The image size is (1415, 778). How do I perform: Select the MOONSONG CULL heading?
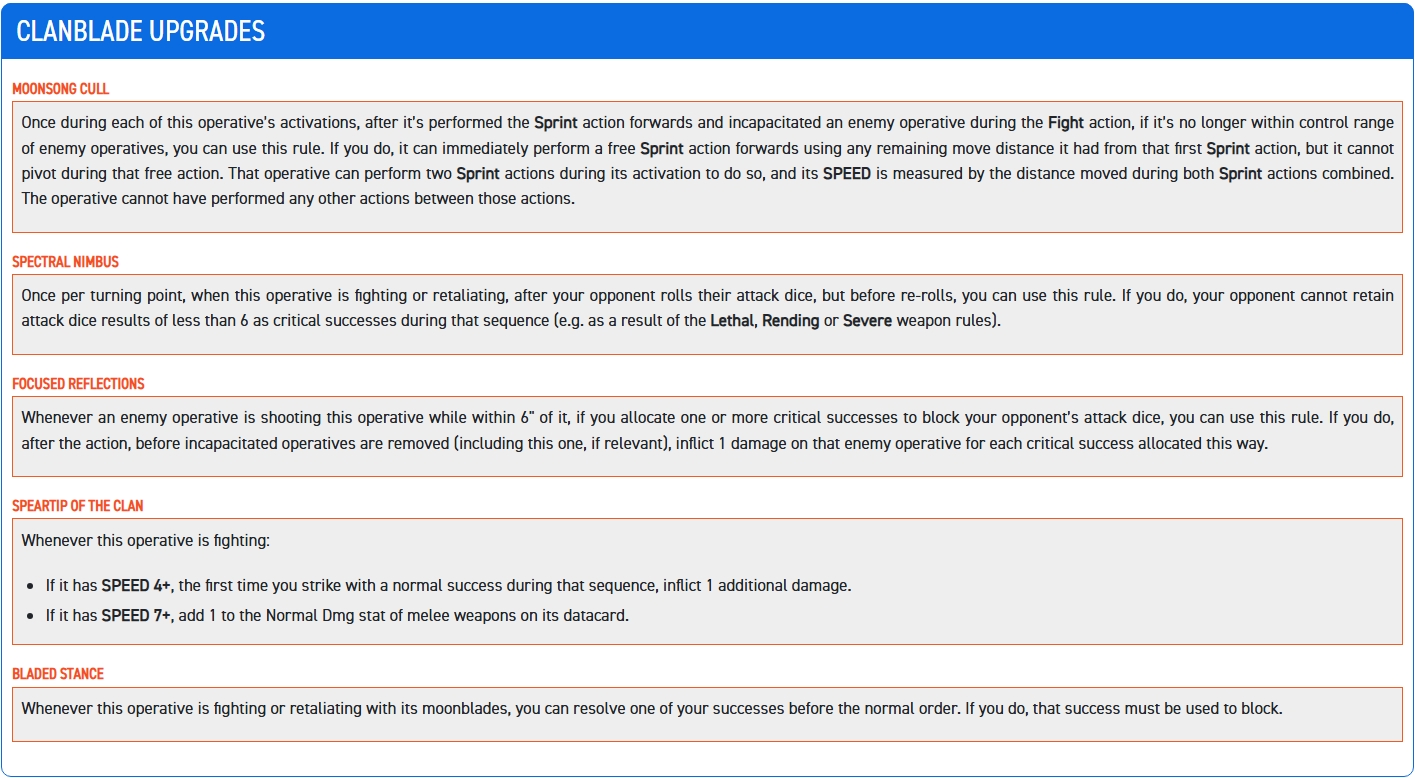[61, 89]
